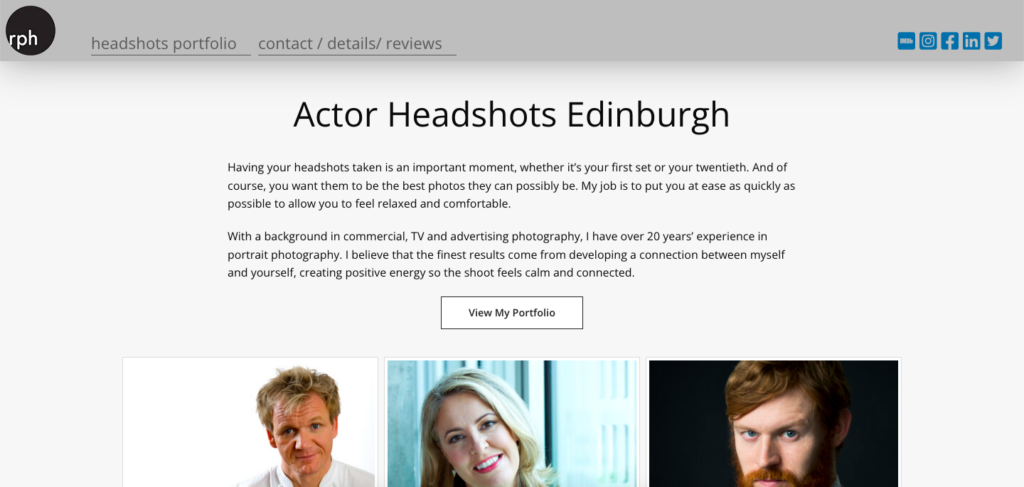The height and width of the screenshot is (487, 1024).
Task: Click the empty grey header bar area
Action: click(673, 31)
